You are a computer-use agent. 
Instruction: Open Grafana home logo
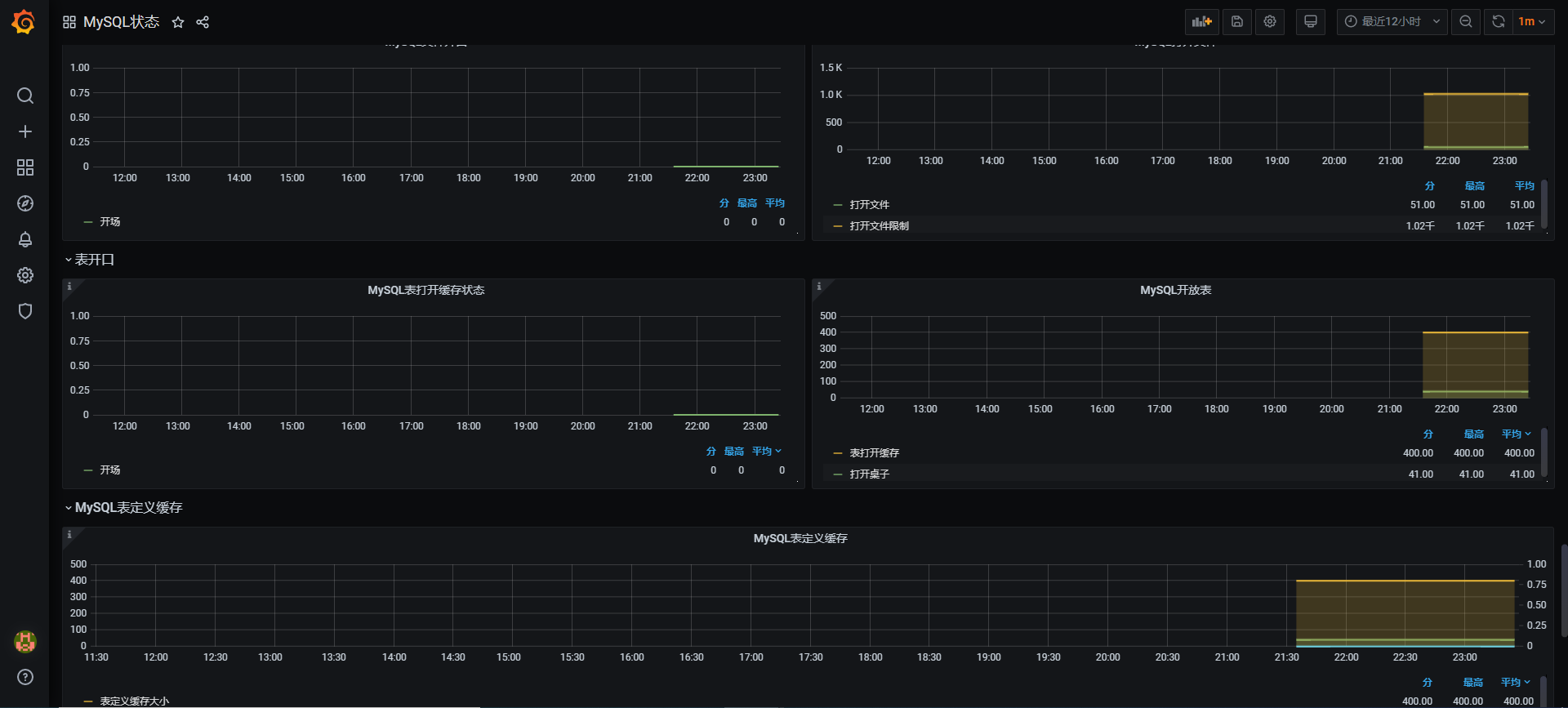24,22
